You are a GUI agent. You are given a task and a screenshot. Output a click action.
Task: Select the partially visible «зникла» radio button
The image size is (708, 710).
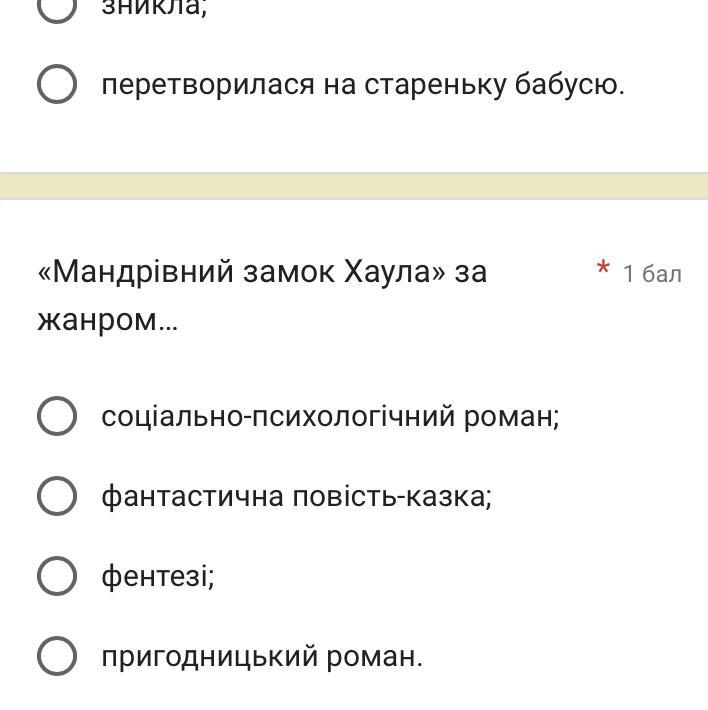click(x=57, y=8)
